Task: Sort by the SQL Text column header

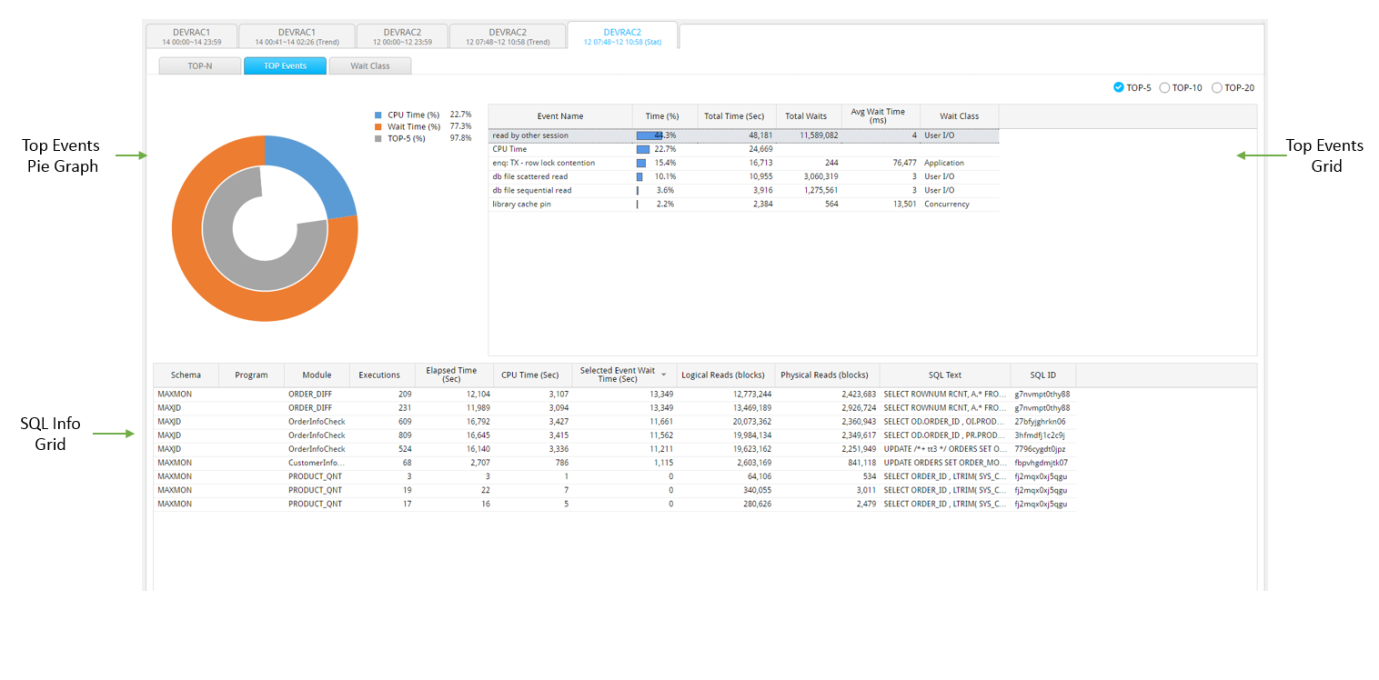Action: point(945,375)
